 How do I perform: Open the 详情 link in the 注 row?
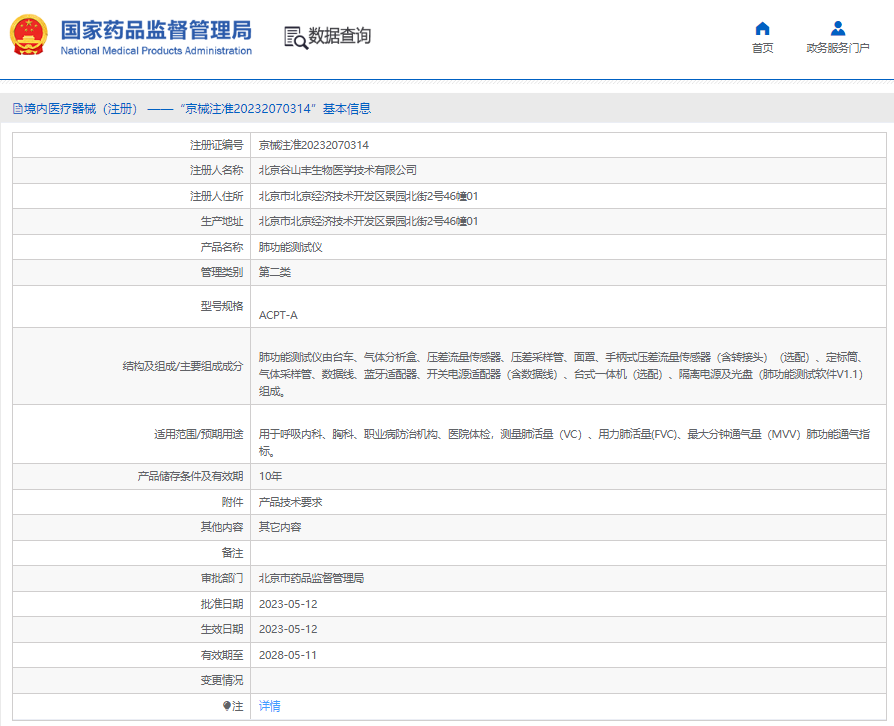270,706
